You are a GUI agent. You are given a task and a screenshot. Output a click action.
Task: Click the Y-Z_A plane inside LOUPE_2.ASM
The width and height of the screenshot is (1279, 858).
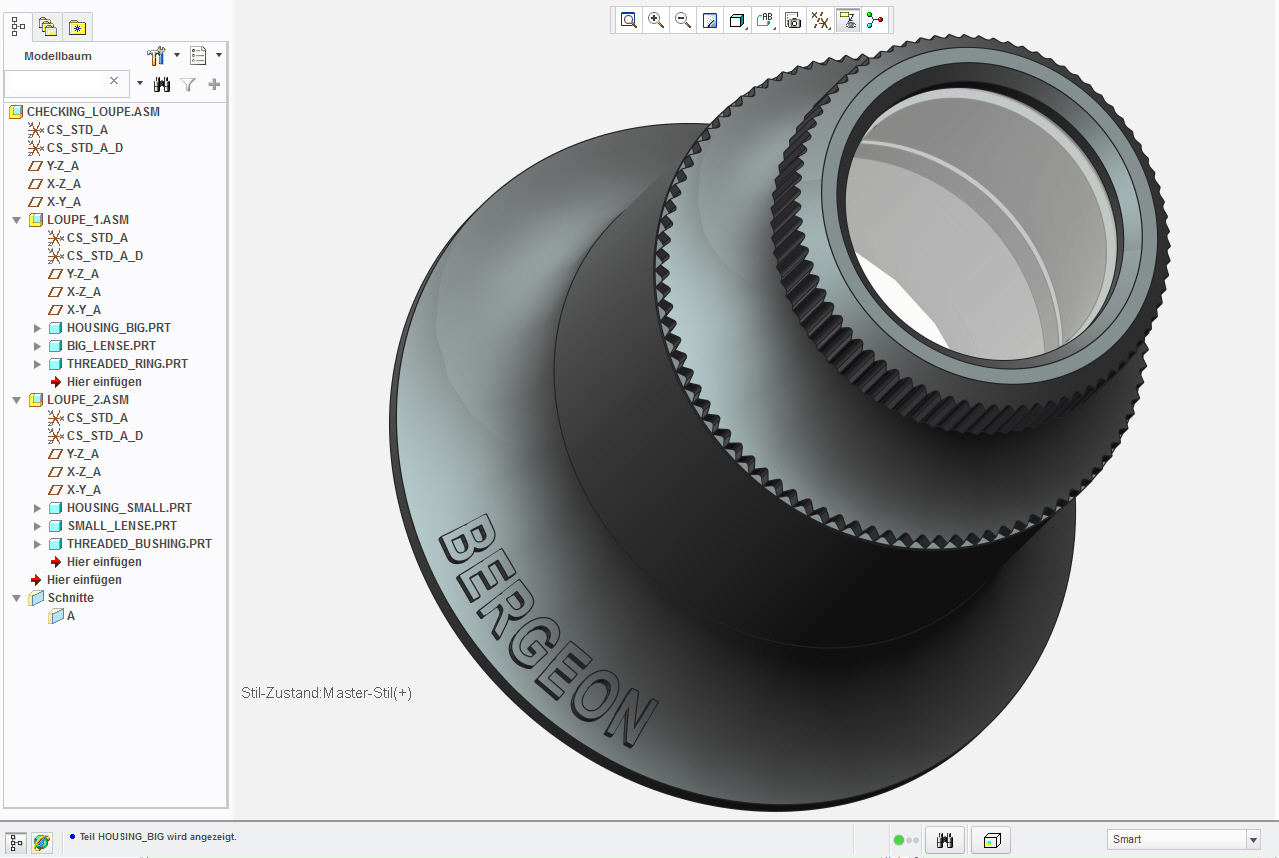click(x=83, y=454)
